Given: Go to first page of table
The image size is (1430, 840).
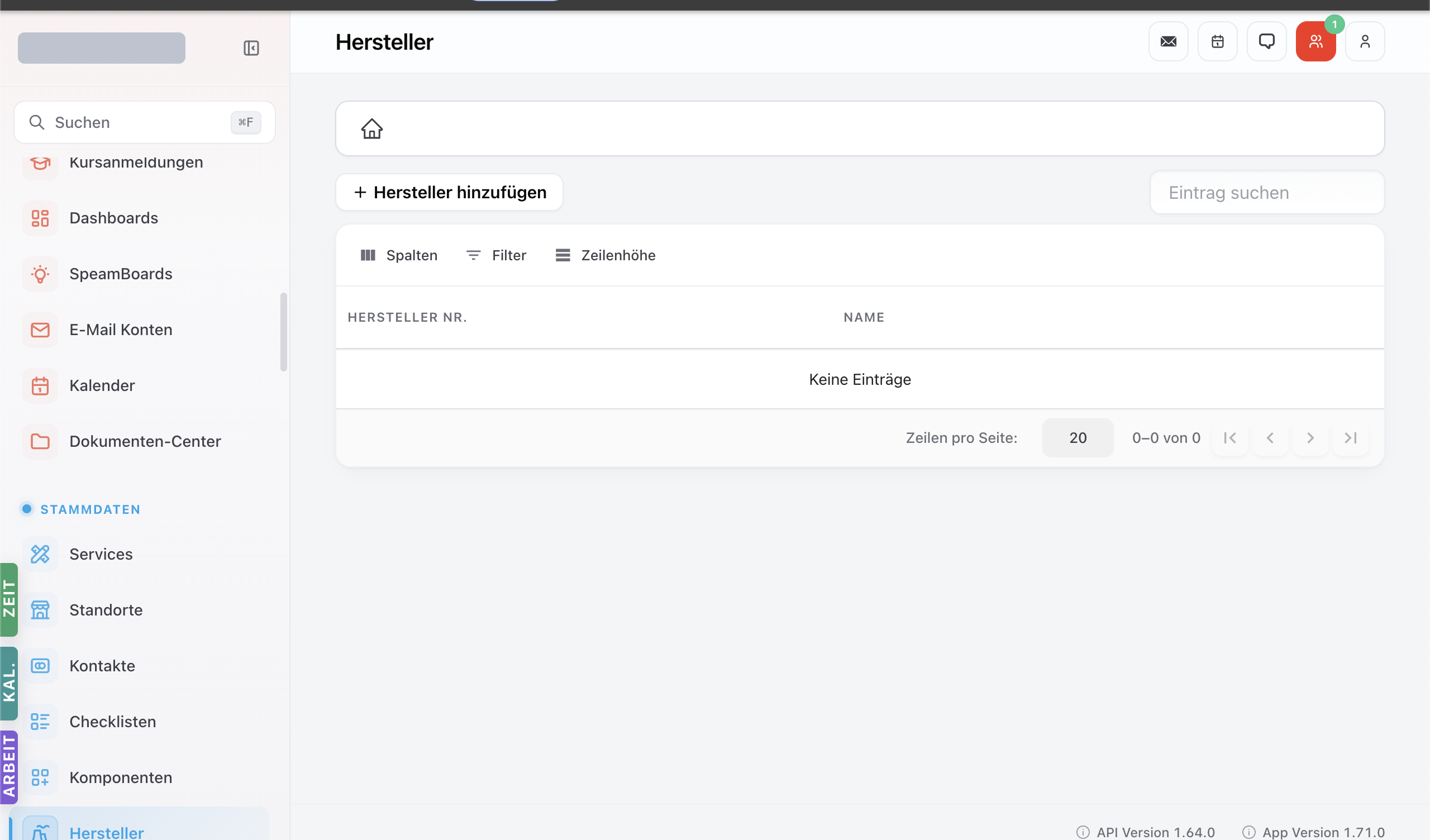Looking at the screenshot, I should click(x=1229, y=438).
